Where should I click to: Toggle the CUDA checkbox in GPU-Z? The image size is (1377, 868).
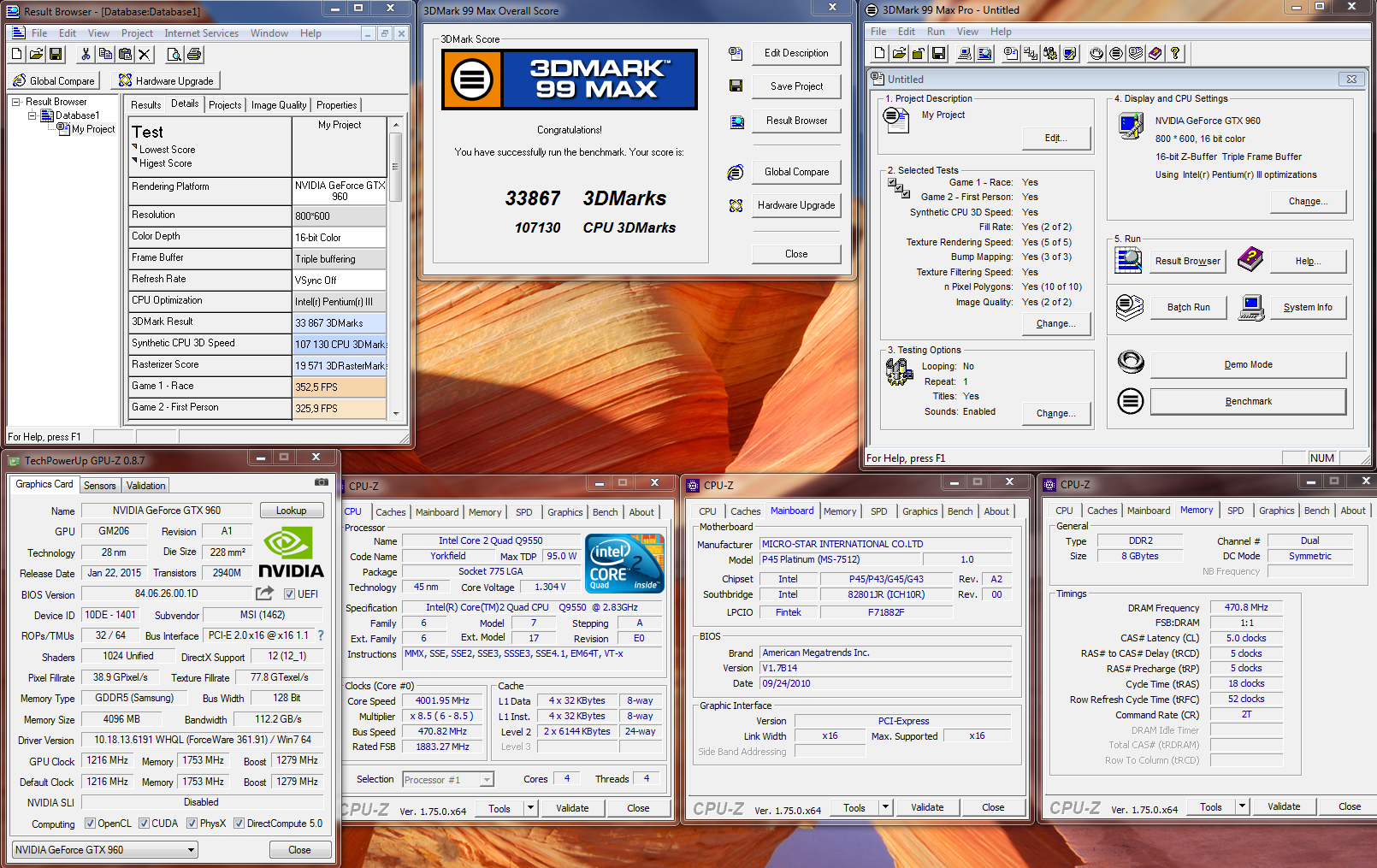point(144,824)
